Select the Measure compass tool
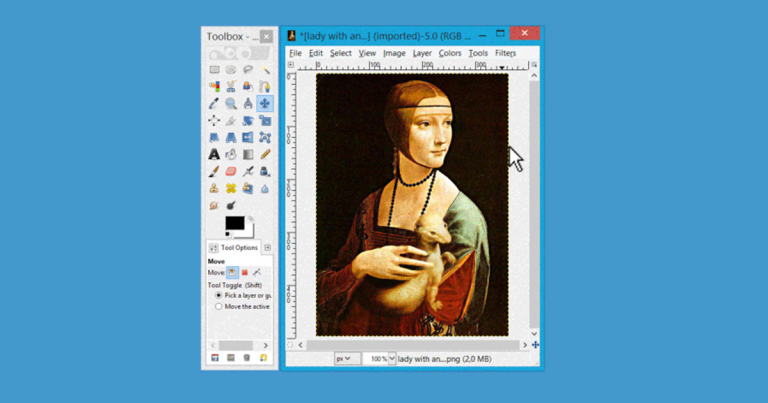Viewport: 768px width, 403px height. pyautogui.click(x=248, y=103)
